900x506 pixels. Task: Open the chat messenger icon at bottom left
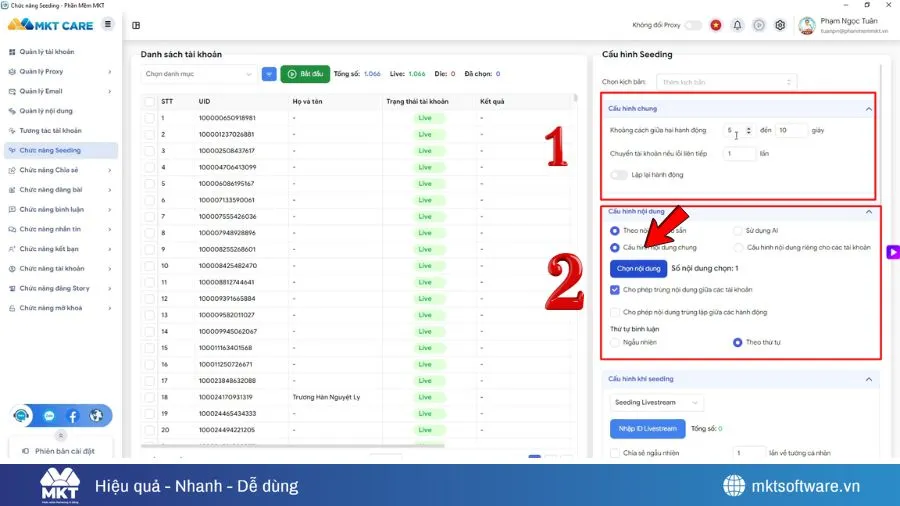[49, 416]
